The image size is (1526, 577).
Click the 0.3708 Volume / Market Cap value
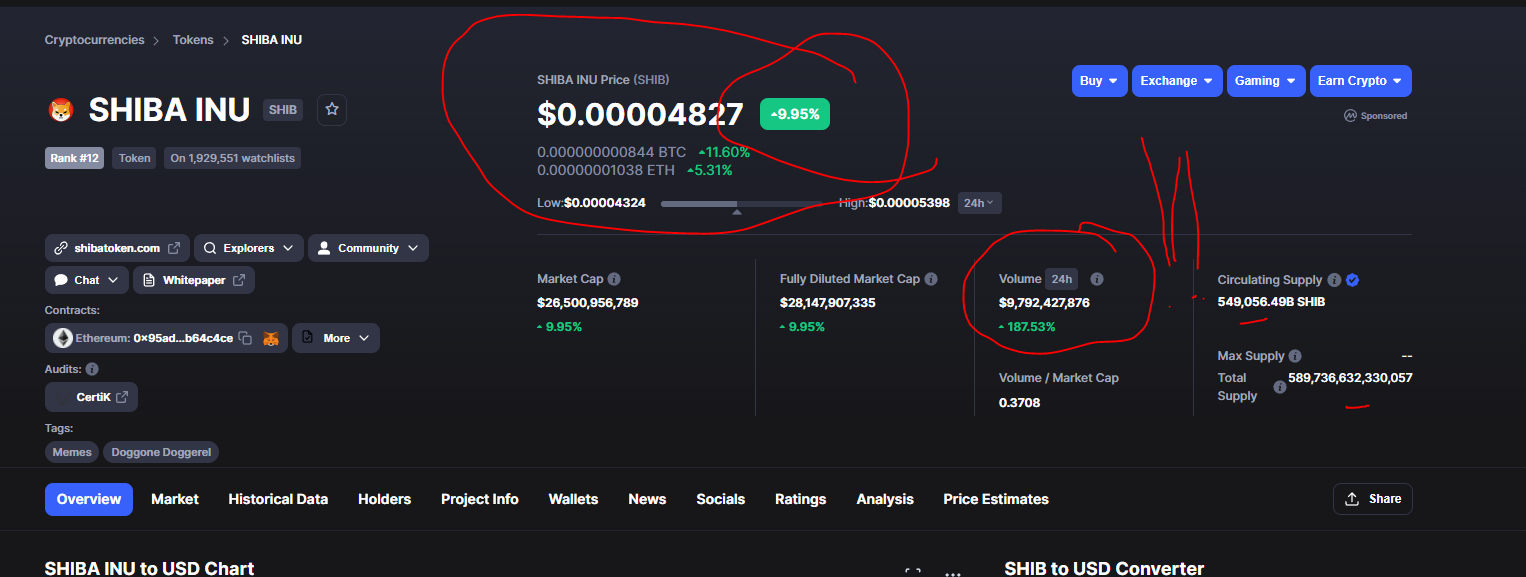(x=1020, y=402)
